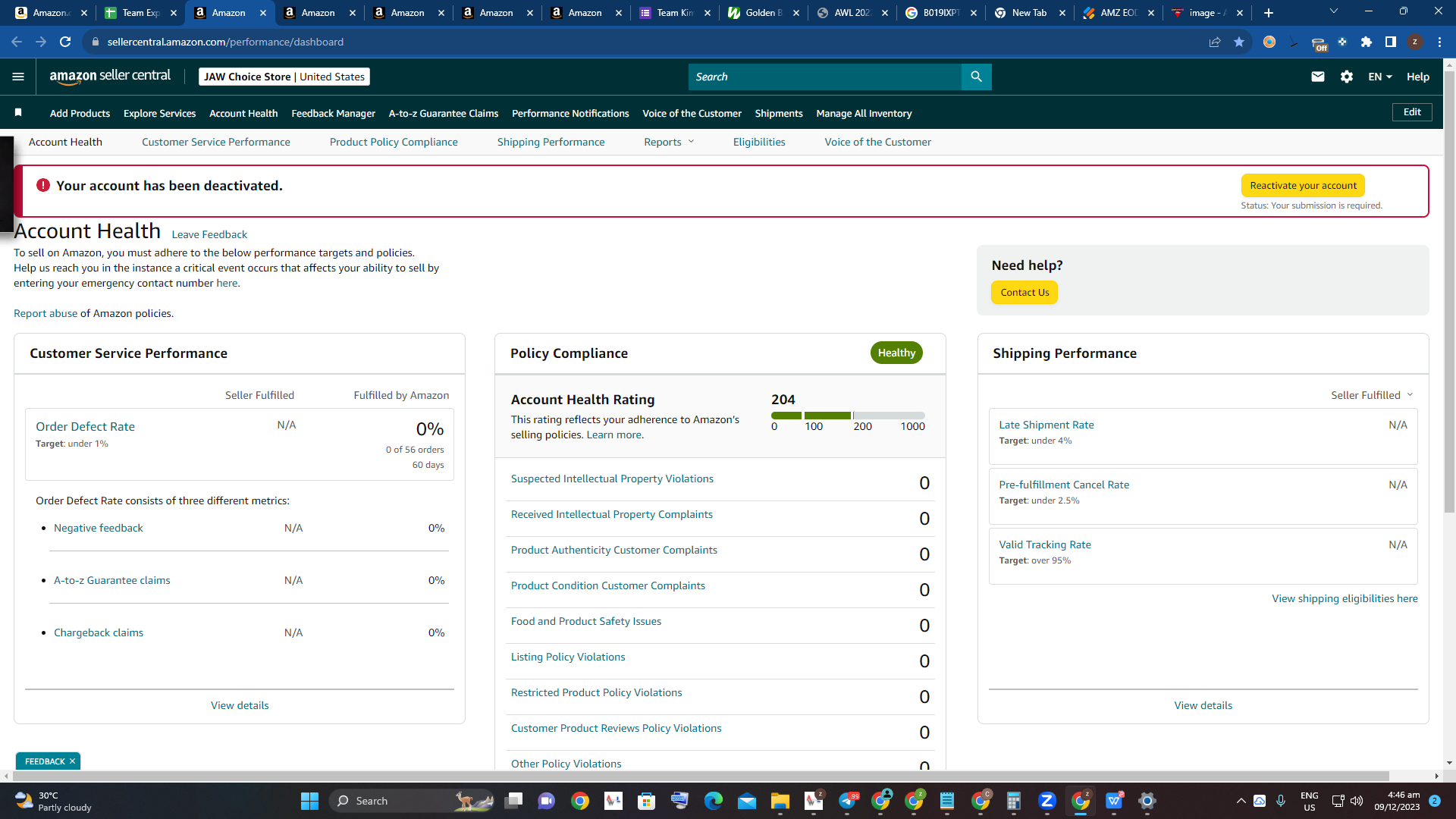Open Performance Notifications in the navigation bar

570,113
